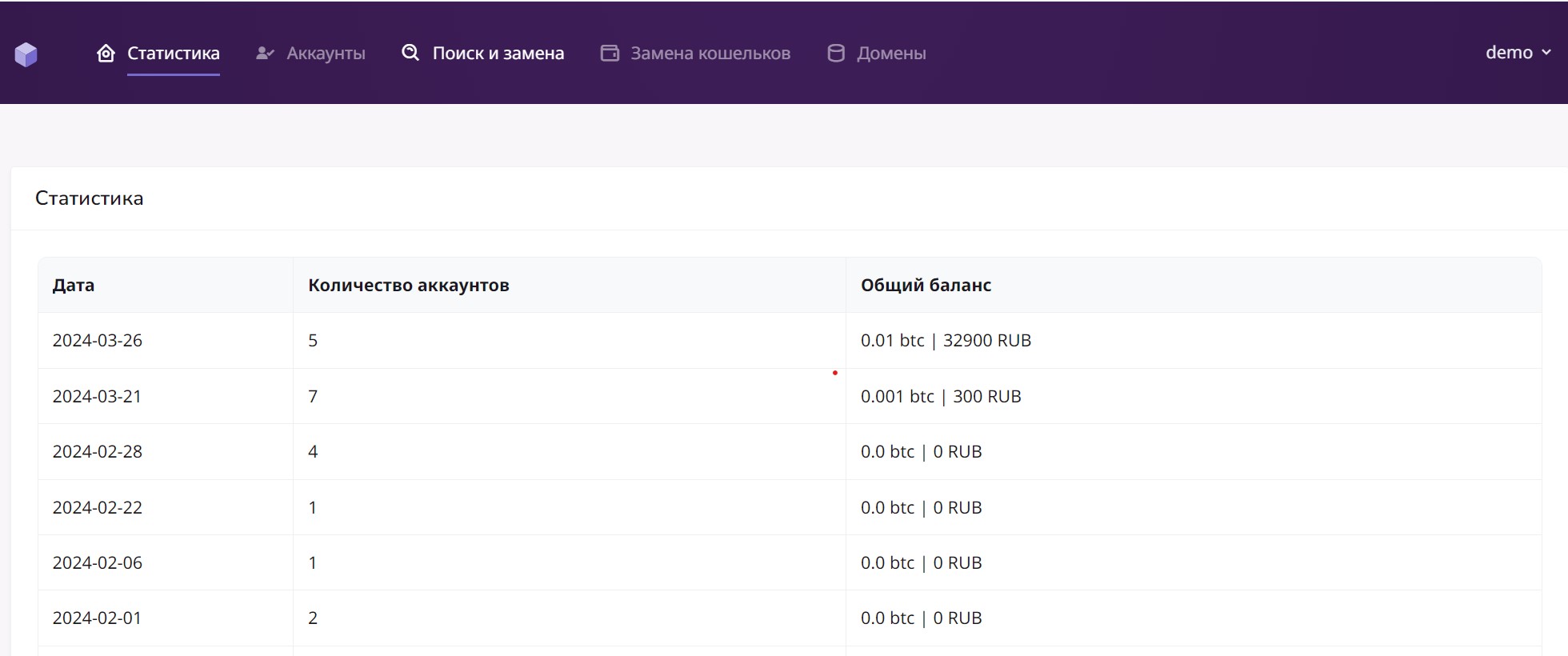The width and height of the screenshot is (1568, 656).
Task: Open the Аккаунты tab label
Action: pyautogui.click(x=326, y=54)
